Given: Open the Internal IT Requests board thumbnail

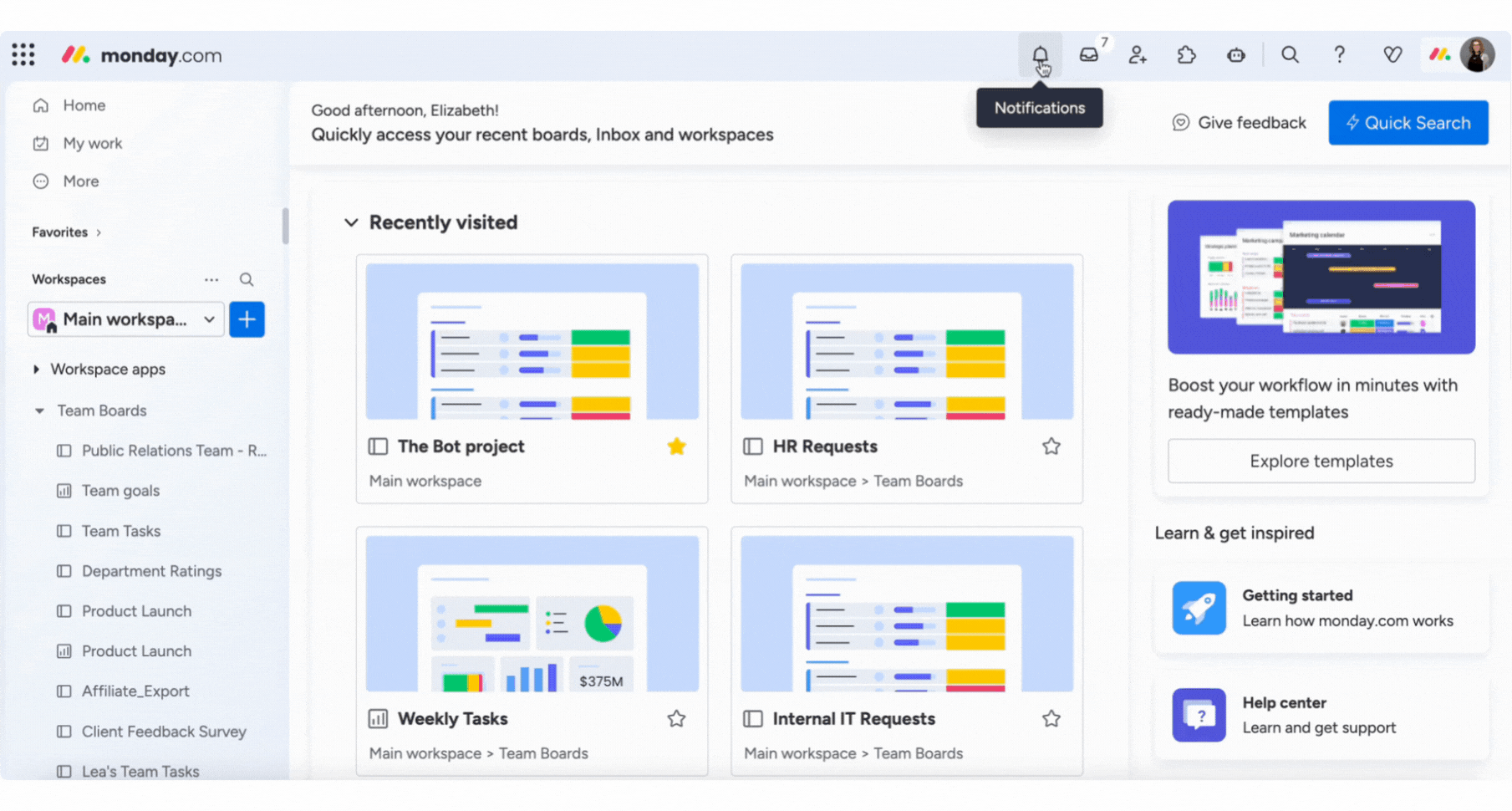Looking at the screenshot, I should 906,614.
